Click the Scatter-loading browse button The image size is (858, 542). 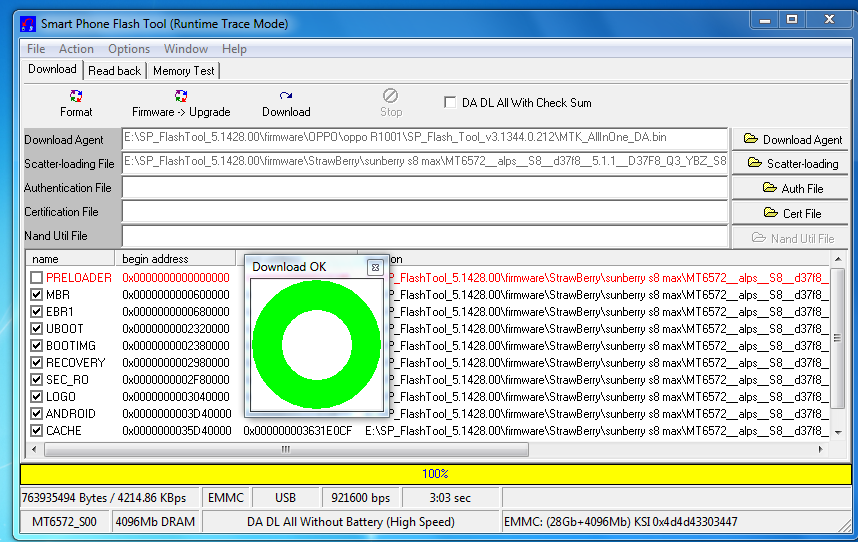coord(791,164)
